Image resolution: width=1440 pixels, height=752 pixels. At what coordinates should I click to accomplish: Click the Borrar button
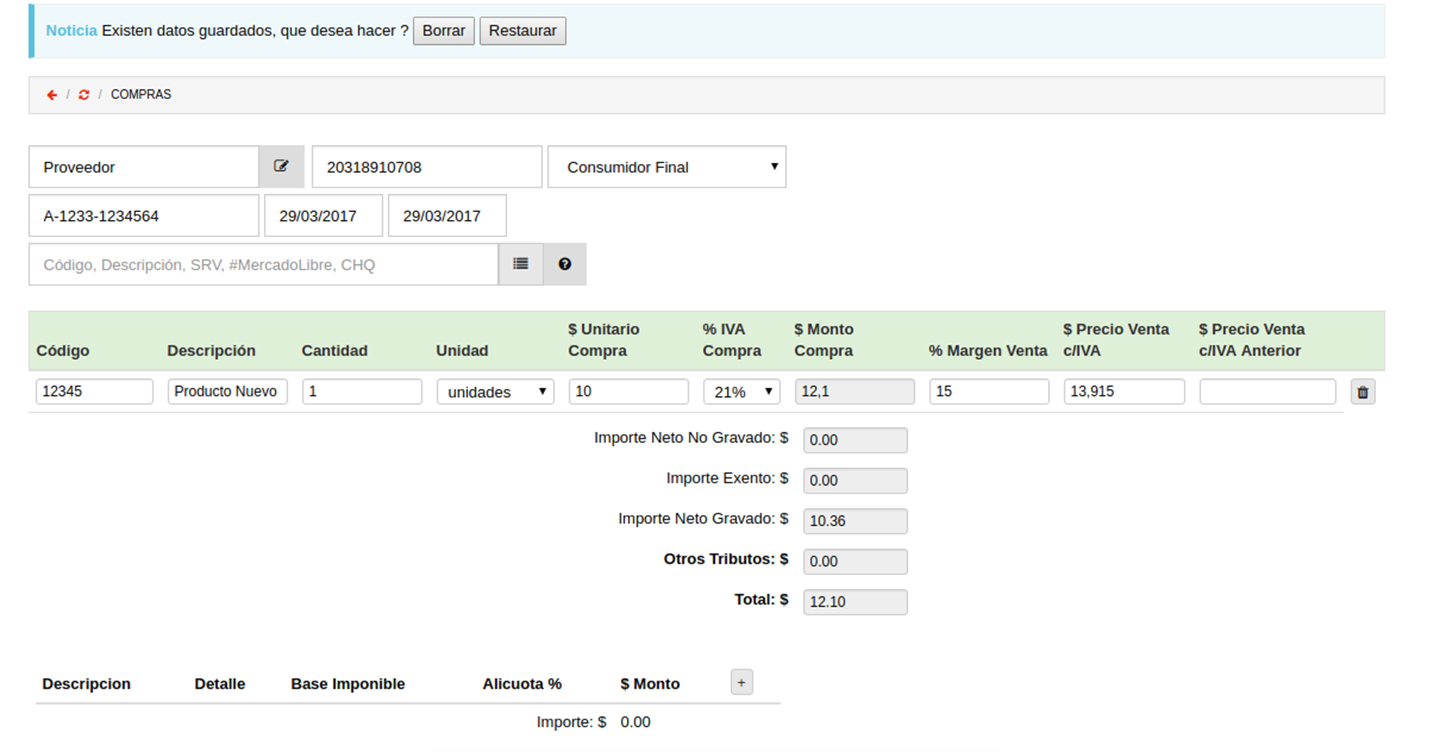(x=444, y=31)
